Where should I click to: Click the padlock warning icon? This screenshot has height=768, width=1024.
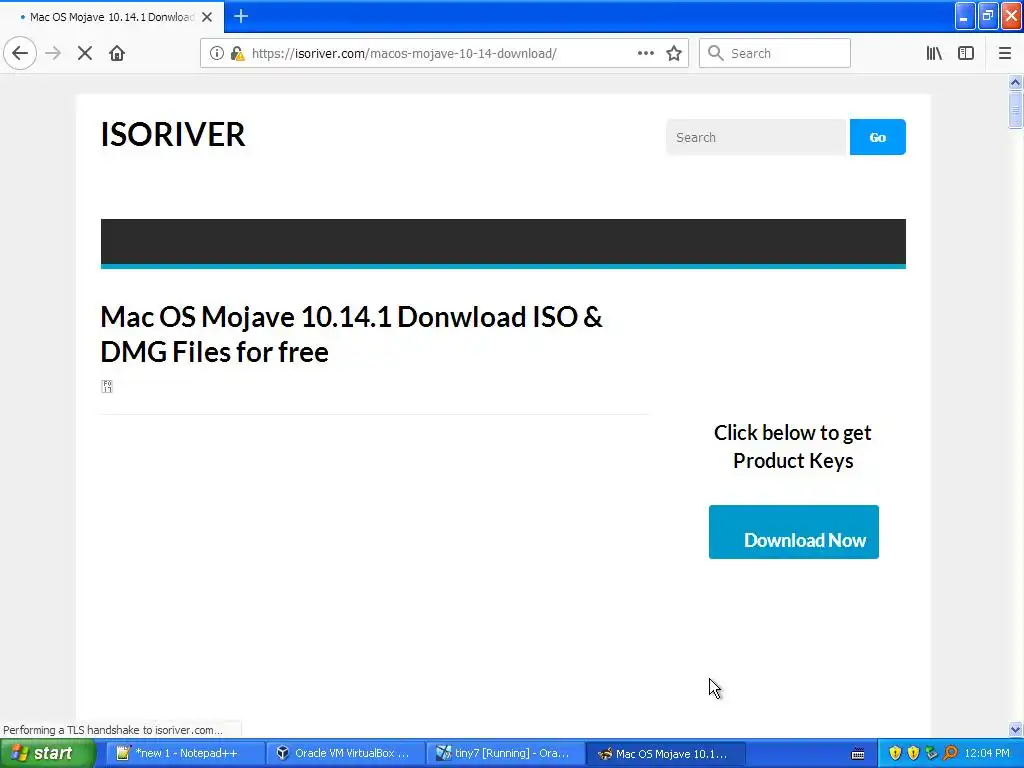pos(238,53)
